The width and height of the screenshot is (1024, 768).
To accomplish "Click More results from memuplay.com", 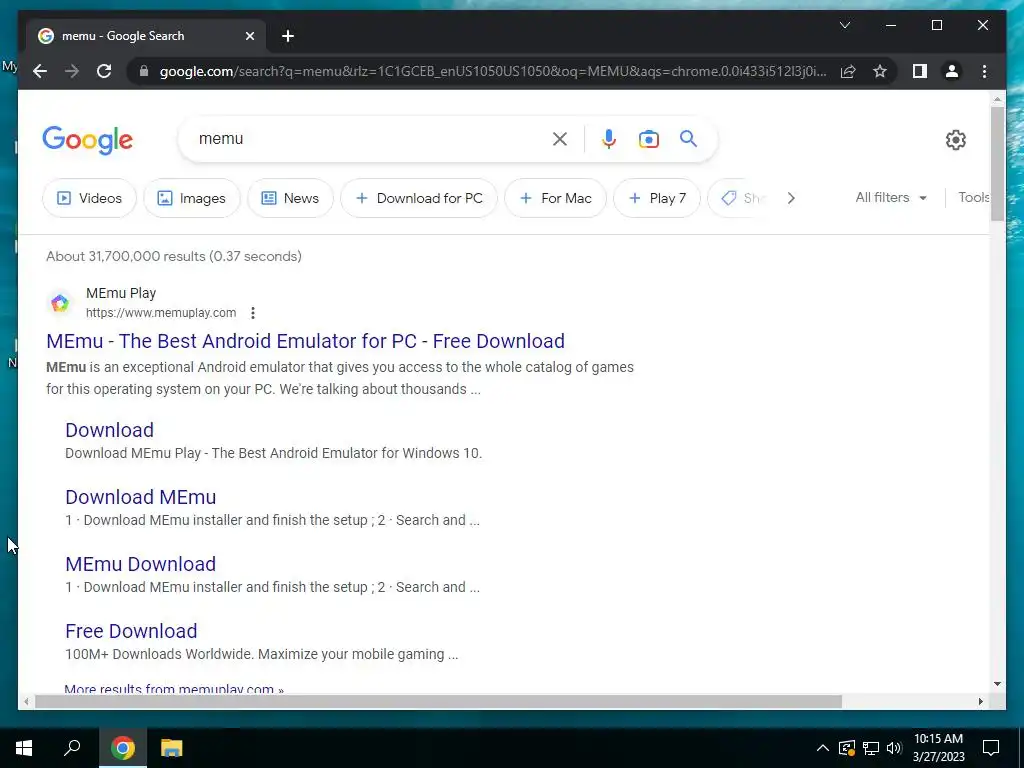I will [x=174, y=689].
